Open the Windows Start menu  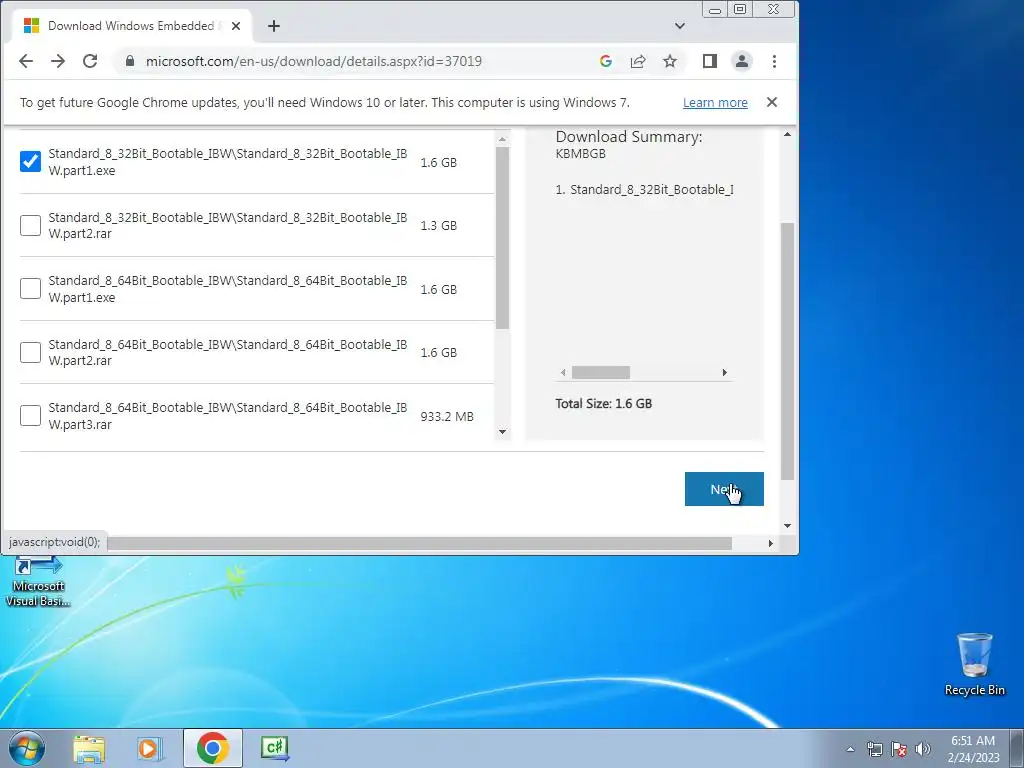(27, 748)
